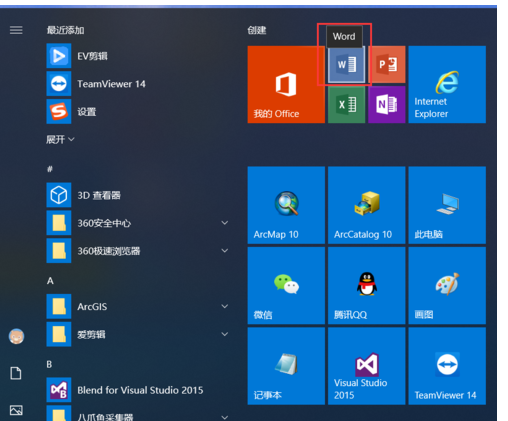
Task: Launch the 微信 WeChat tile
Action: 286,285
